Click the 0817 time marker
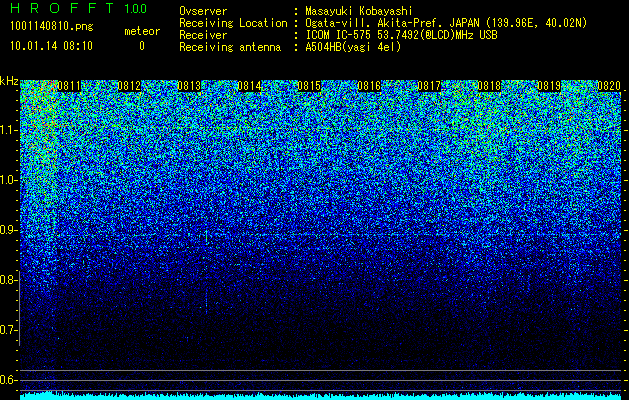Viewport: 629px width, 400px height. pos(429,86)
